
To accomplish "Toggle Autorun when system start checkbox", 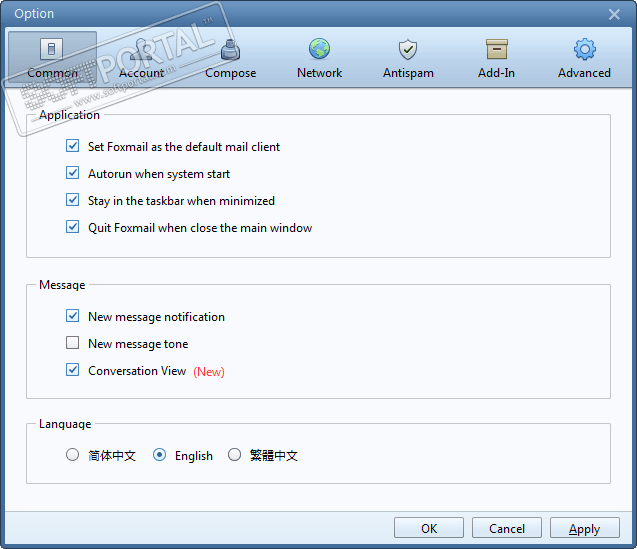I will [x=73, y=173].
